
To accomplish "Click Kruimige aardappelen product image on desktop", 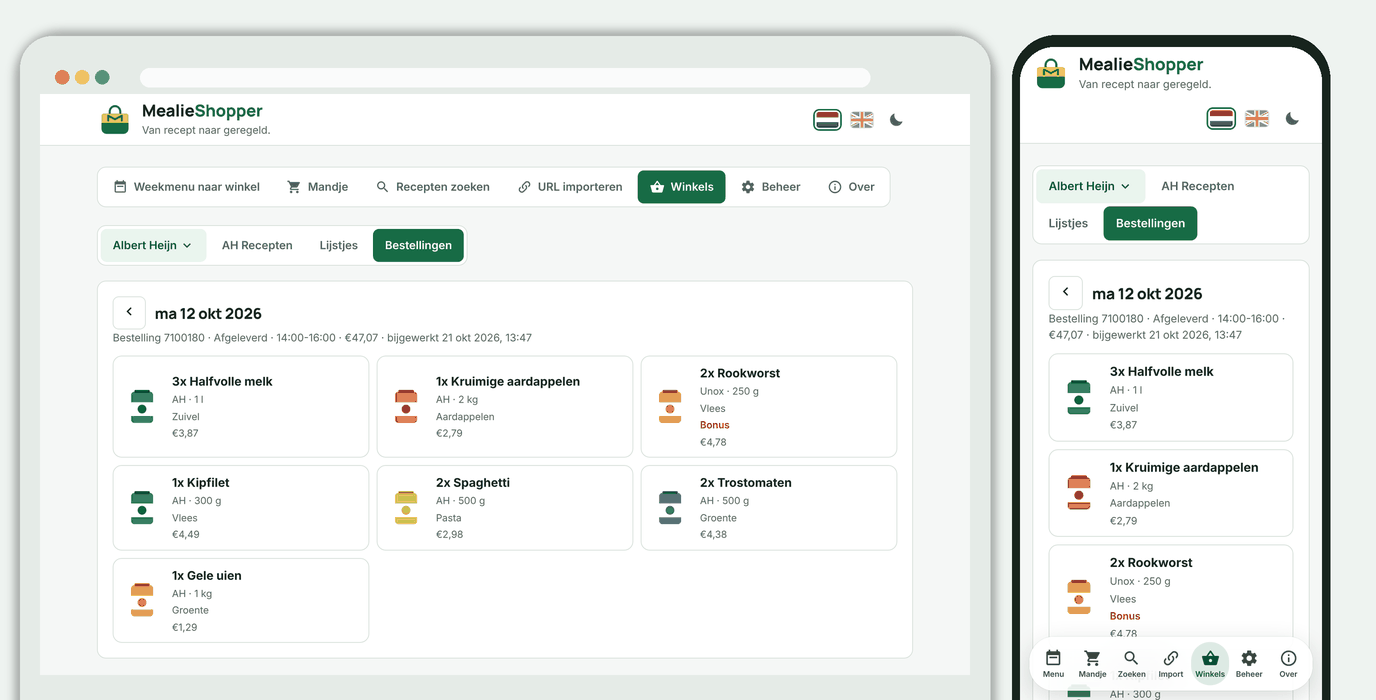I will 406,407.
